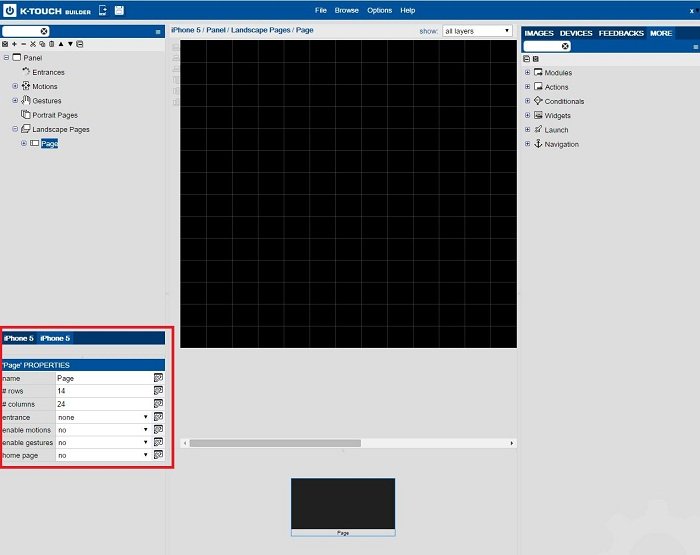The height and width of the screenshot is (555, 700).
Task: Click the save disk icon in the header
Action: [119, 10]
